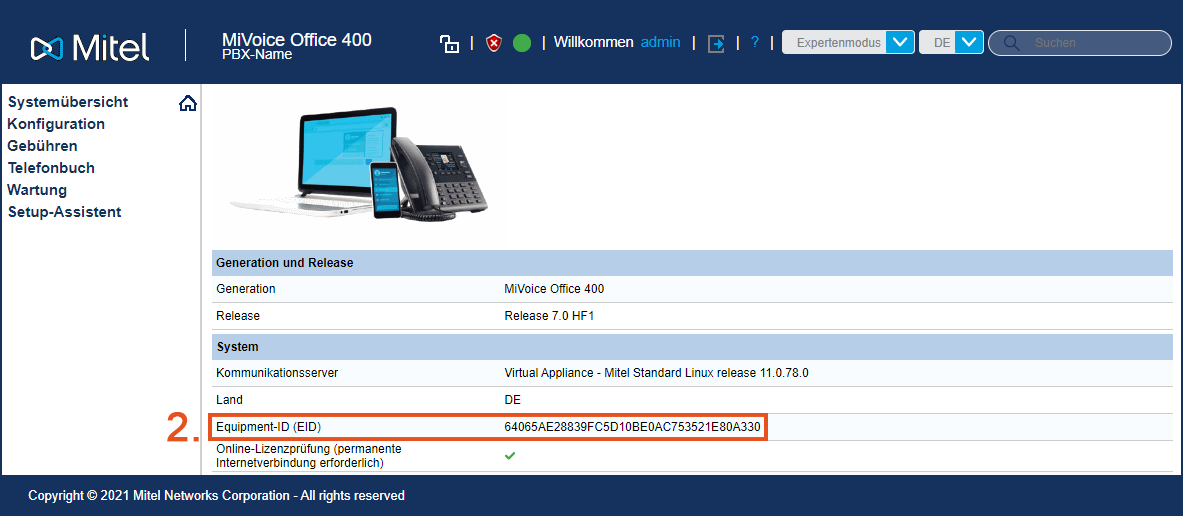Image resolution: width=1183 pixels, height=516 pixels.
Task: Open the DE language dropdown arrow
Action: [969, 42]
